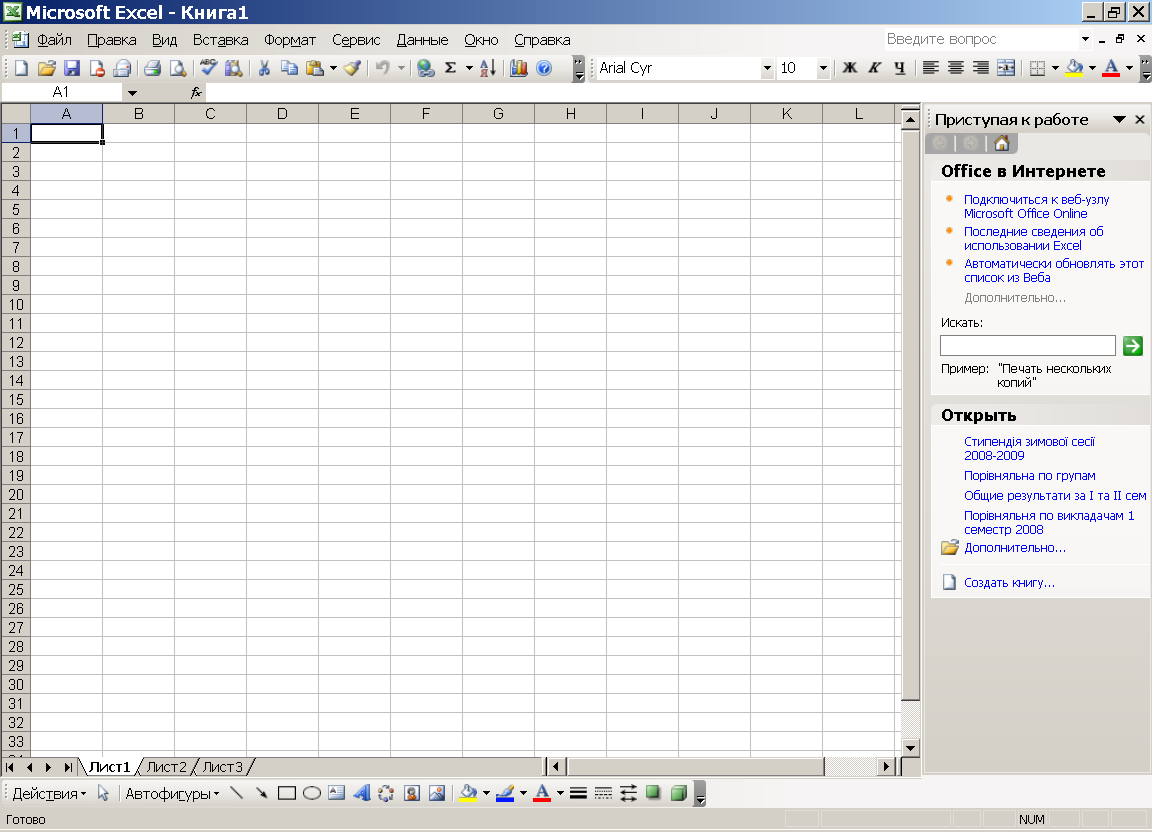
Task: Click the yellow Fill Color bucket in formatting toolbar
Action: click(x=1074, y=68)
